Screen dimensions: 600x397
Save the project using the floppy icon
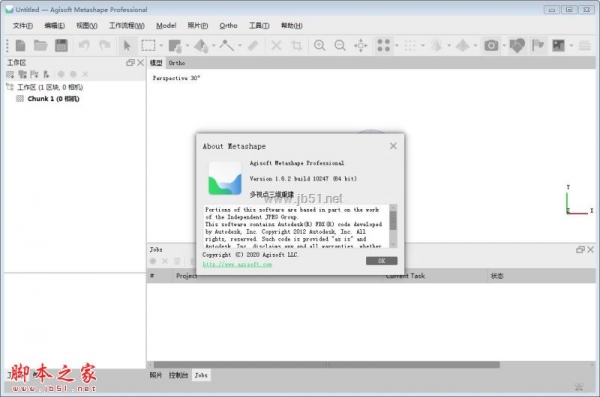61,46
